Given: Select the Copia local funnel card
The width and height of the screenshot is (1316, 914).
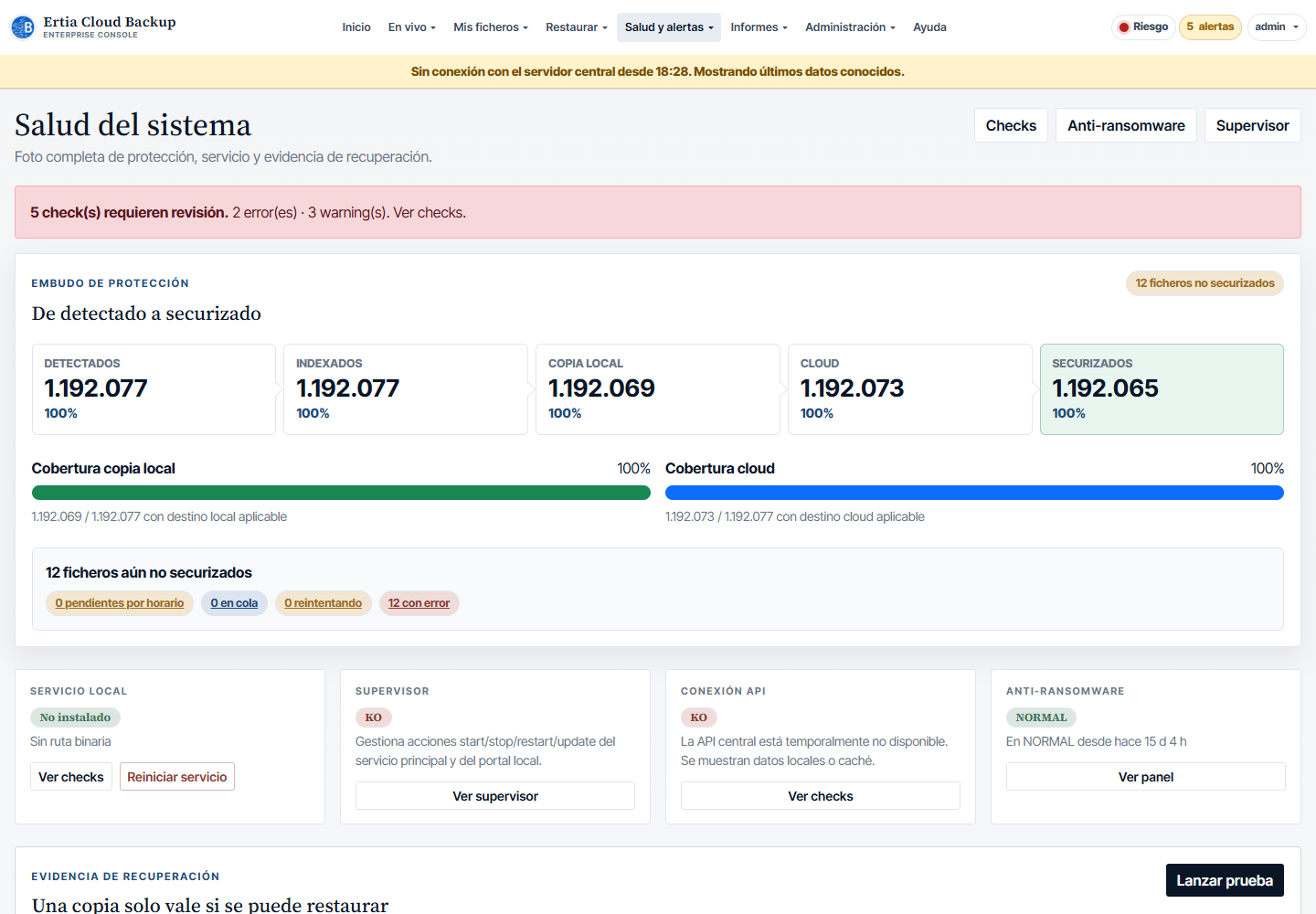Looking at the screenshot, I should click(658, 389).
